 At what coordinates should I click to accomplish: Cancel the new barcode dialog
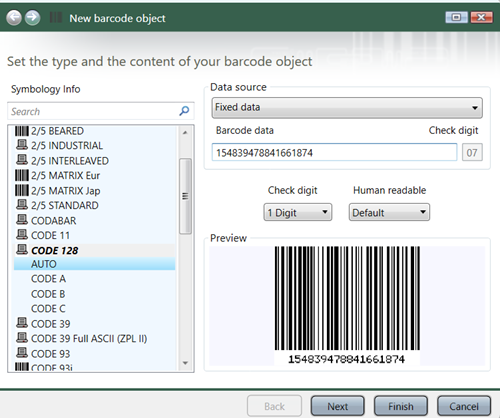tap(464, 406)
